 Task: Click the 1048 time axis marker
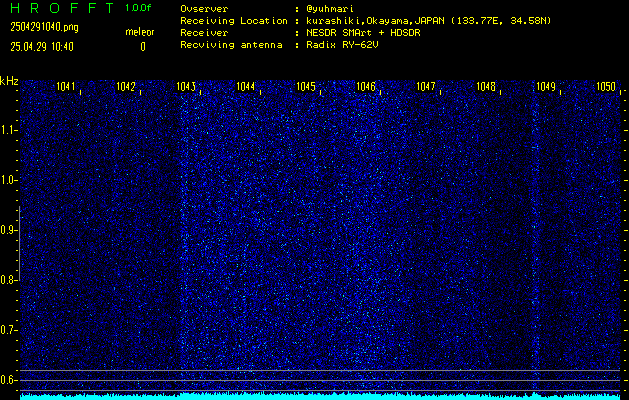click(x=486, y=87)
